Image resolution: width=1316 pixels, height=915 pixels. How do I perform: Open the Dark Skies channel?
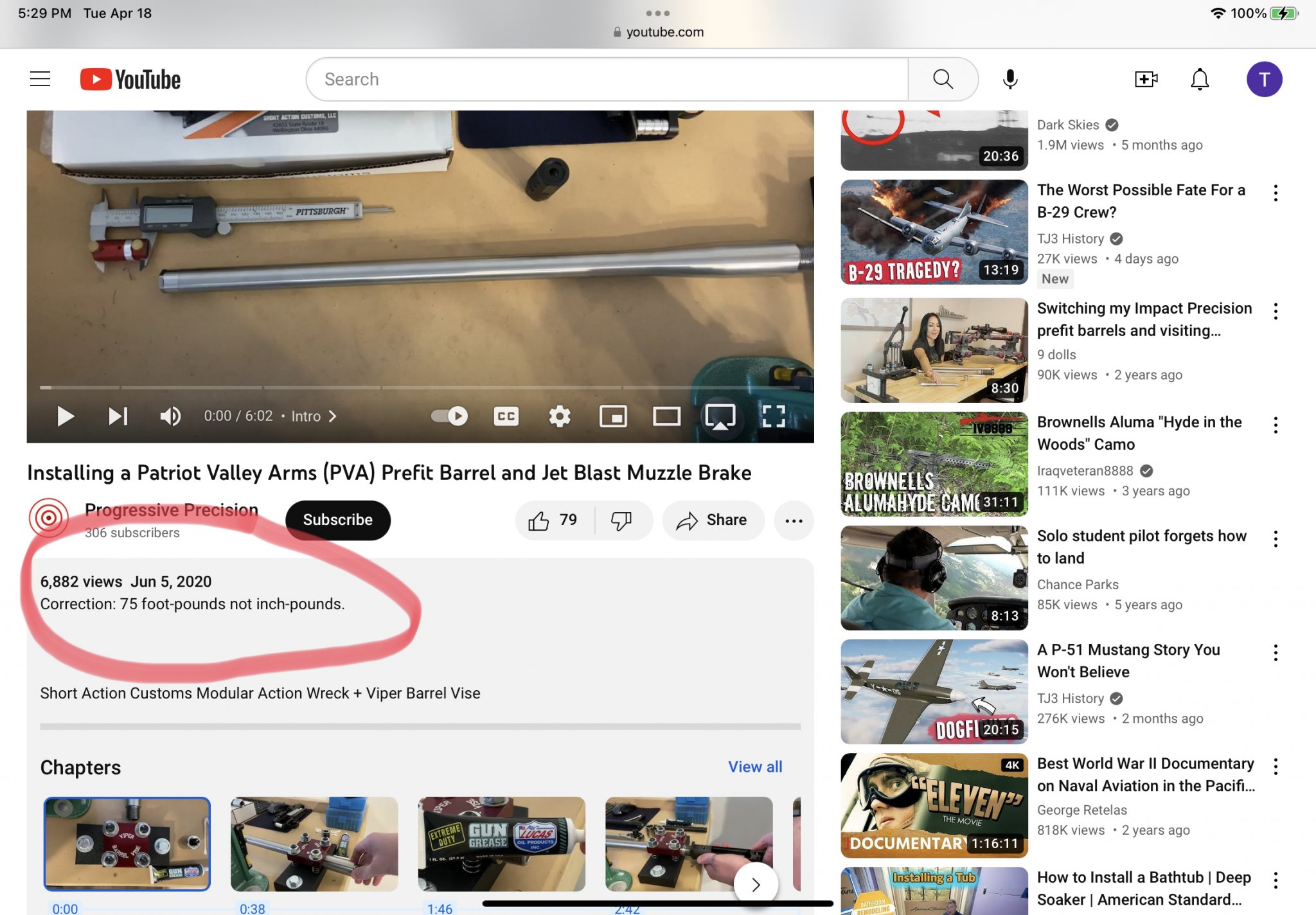[1068, 125]
